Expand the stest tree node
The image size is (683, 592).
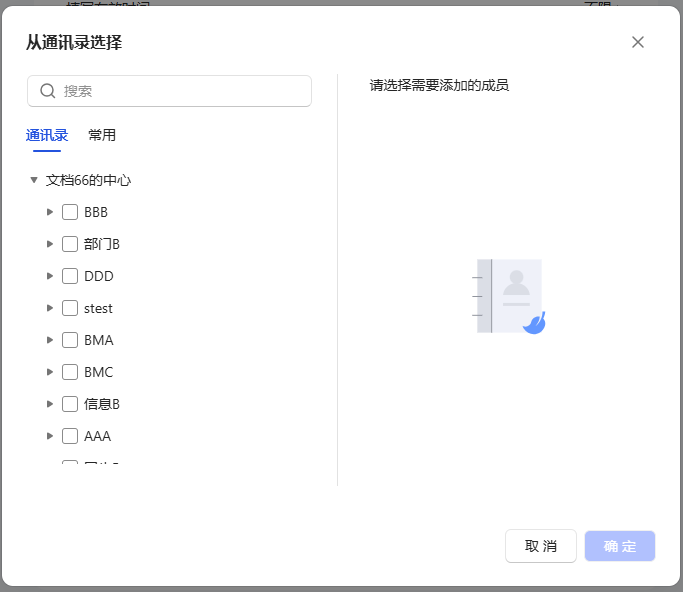50,308
